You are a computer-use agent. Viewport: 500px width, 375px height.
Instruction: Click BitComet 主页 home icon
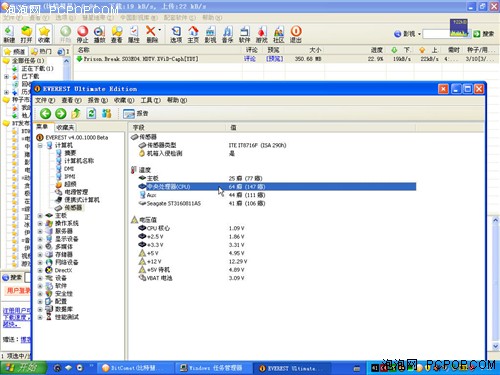[x=193, y=34]
